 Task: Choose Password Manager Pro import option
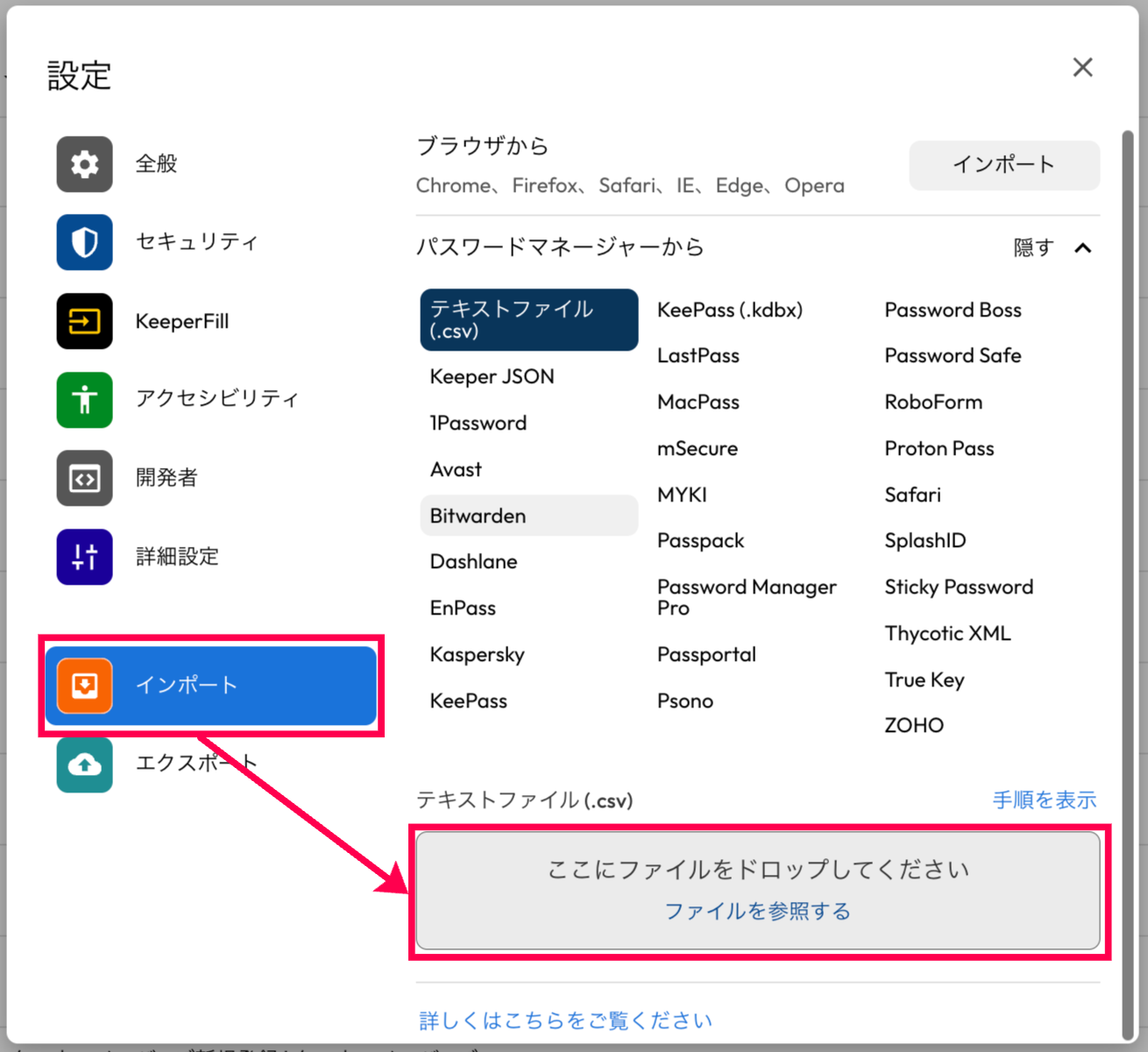(747, 598)
